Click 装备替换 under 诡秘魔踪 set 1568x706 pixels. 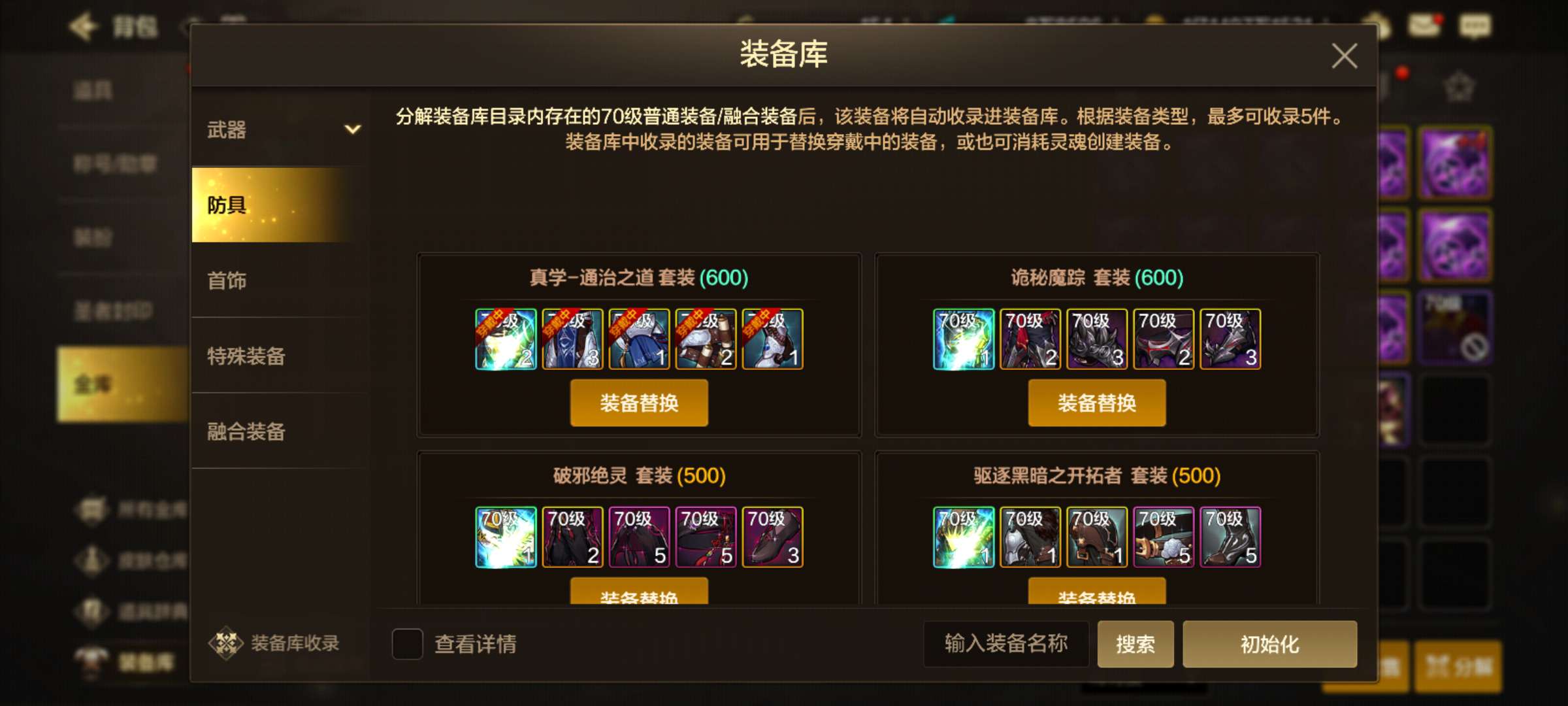coord(1097,403)
